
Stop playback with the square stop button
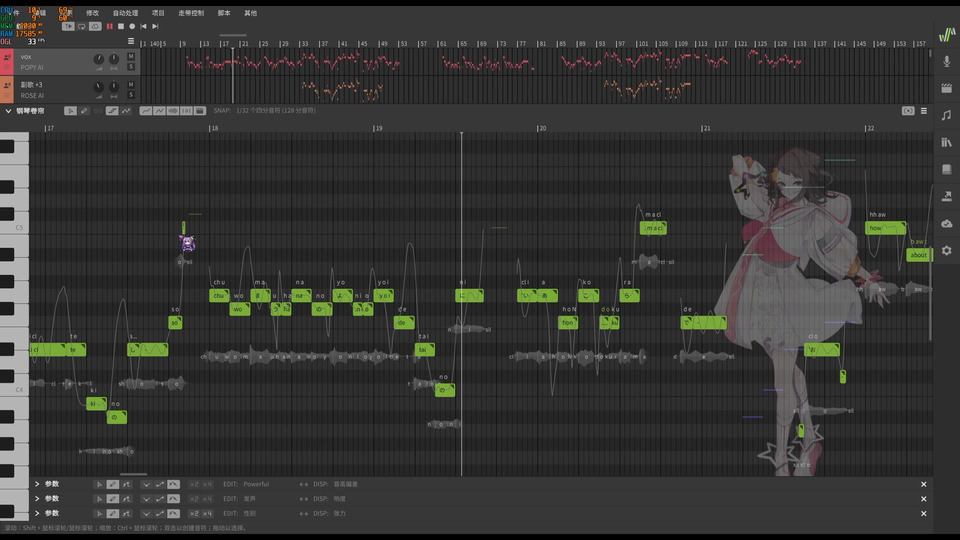[x=121, y=26]
